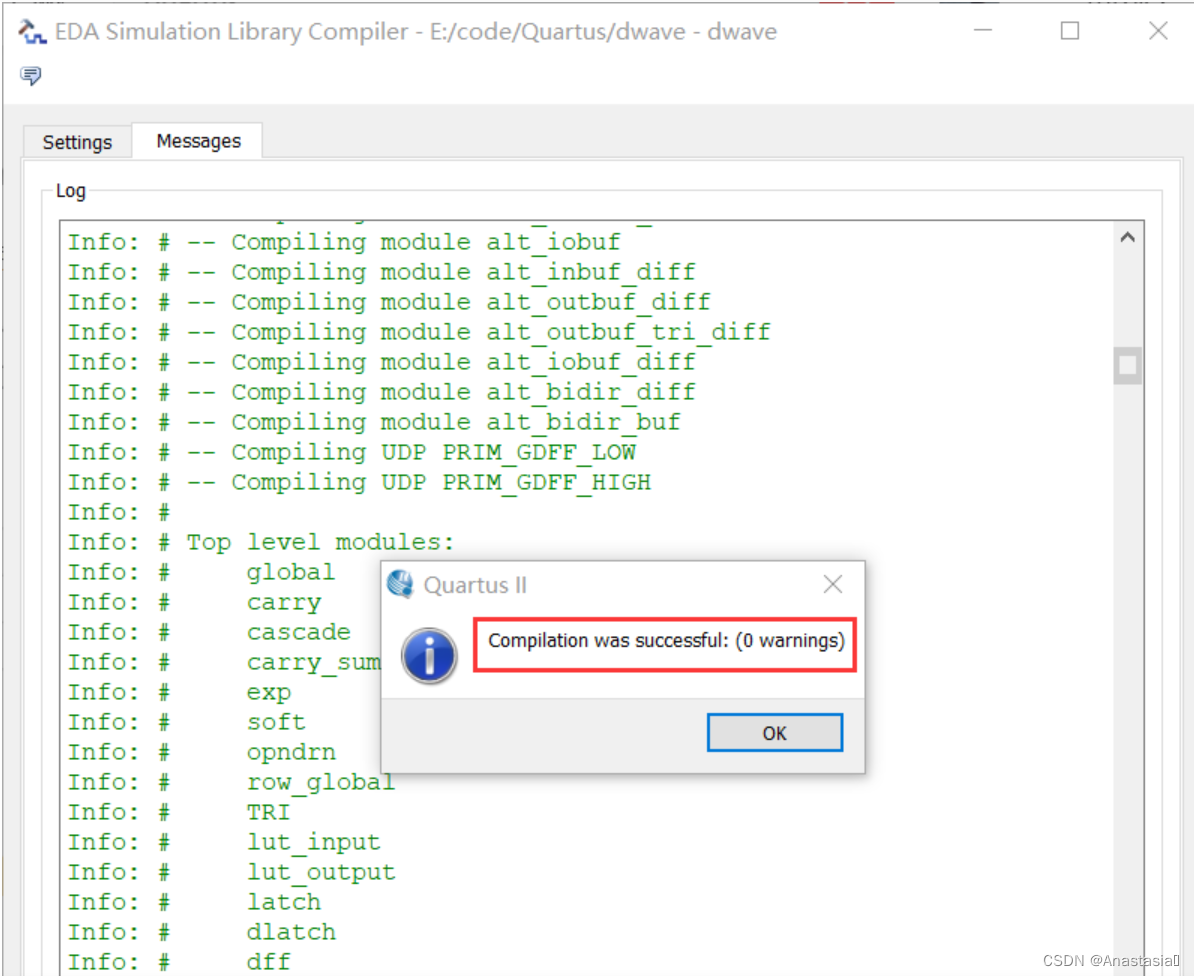Click the Quartus II globe icon

(401, 584)
